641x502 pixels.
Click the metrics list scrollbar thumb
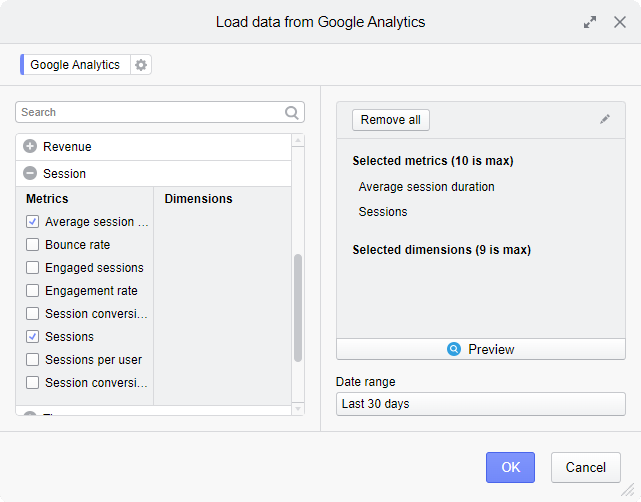click(x=298, y=308)
